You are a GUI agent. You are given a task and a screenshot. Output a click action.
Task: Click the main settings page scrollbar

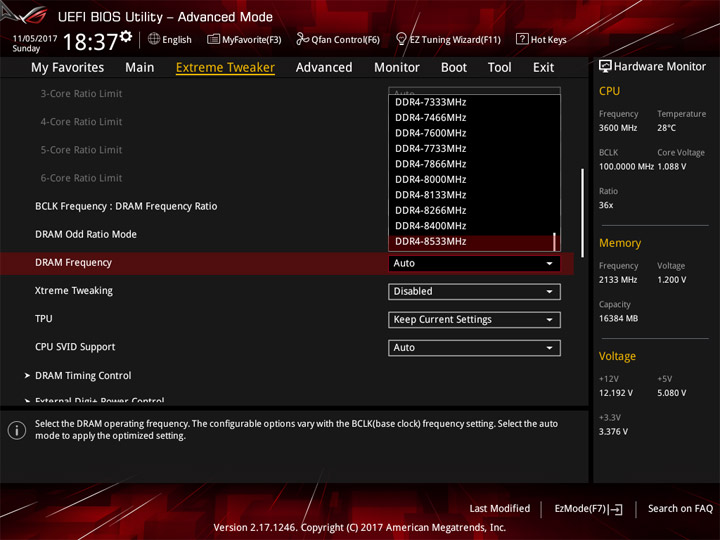(x=582, y=213)
